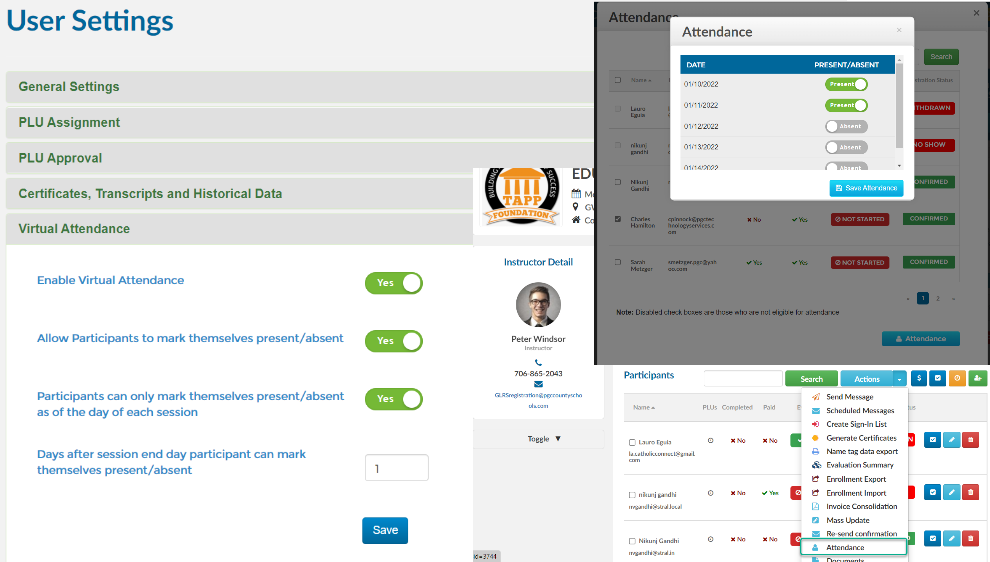Open the Actions dropdown caret
Image resolution: width=990 pixels, height=562 pixels.
(900, 379)
